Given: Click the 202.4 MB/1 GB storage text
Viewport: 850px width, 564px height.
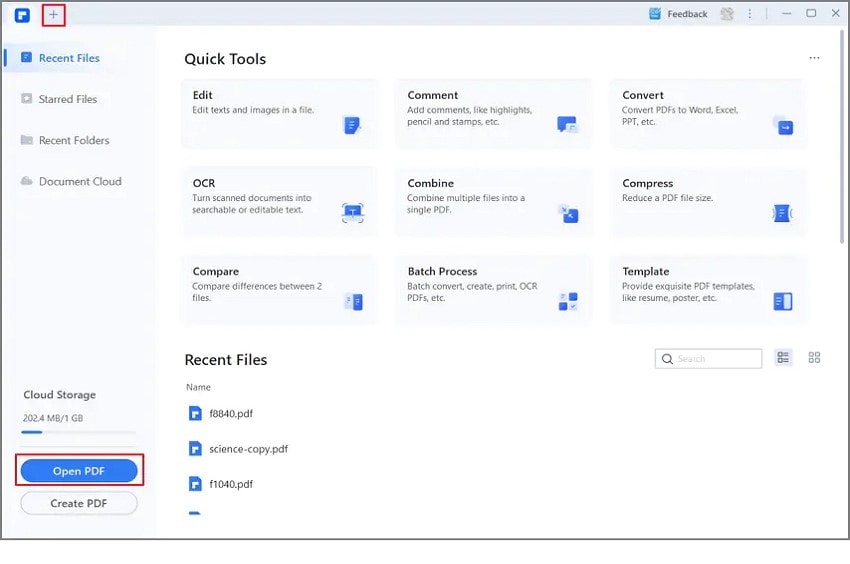Looking at the screenshot, I should coord(53,418).
